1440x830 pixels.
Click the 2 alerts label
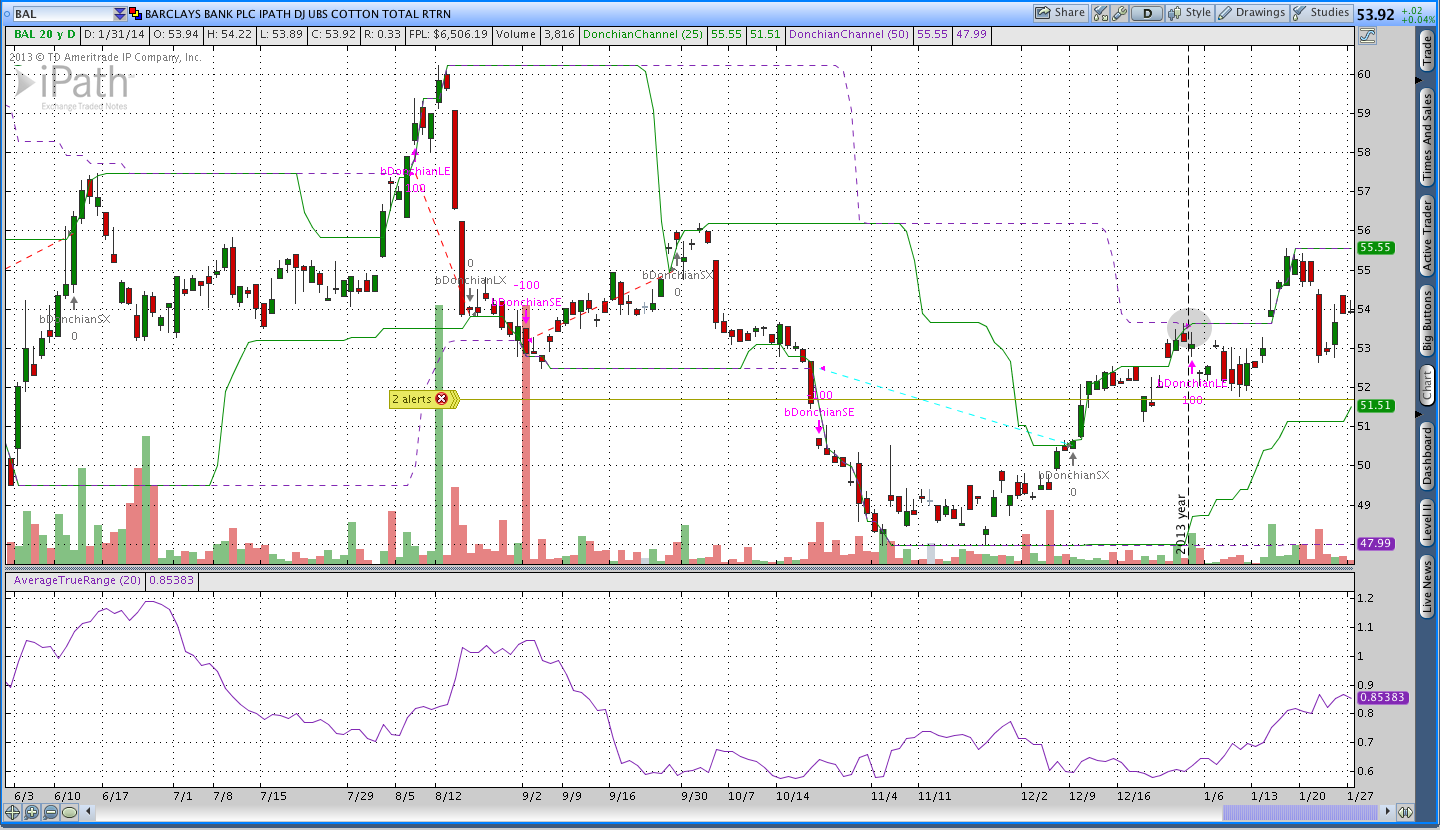pos(412,399)
